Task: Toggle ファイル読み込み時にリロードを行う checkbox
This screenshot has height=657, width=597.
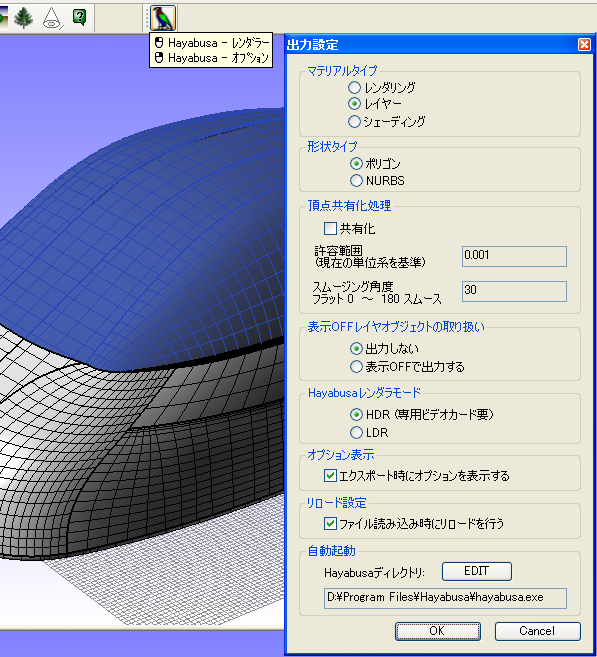Action: pos(330,523)
